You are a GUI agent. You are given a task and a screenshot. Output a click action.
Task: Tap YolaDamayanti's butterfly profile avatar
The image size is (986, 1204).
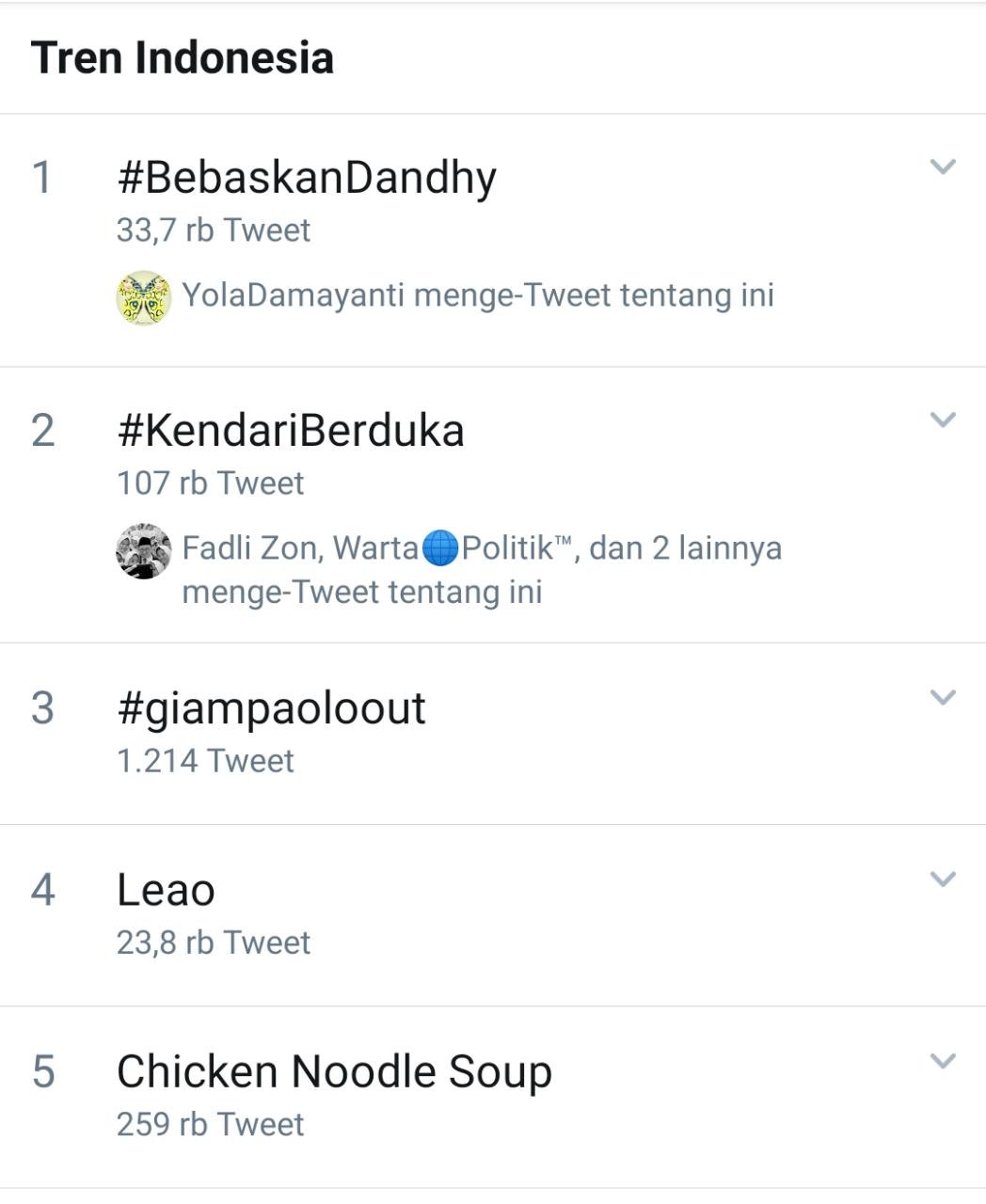tap(143, 297)
